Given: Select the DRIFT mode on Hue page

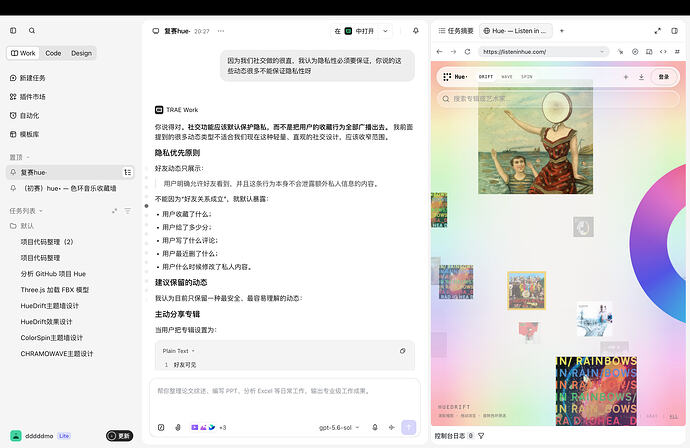Looking at the screenshot, I should 486,77.
